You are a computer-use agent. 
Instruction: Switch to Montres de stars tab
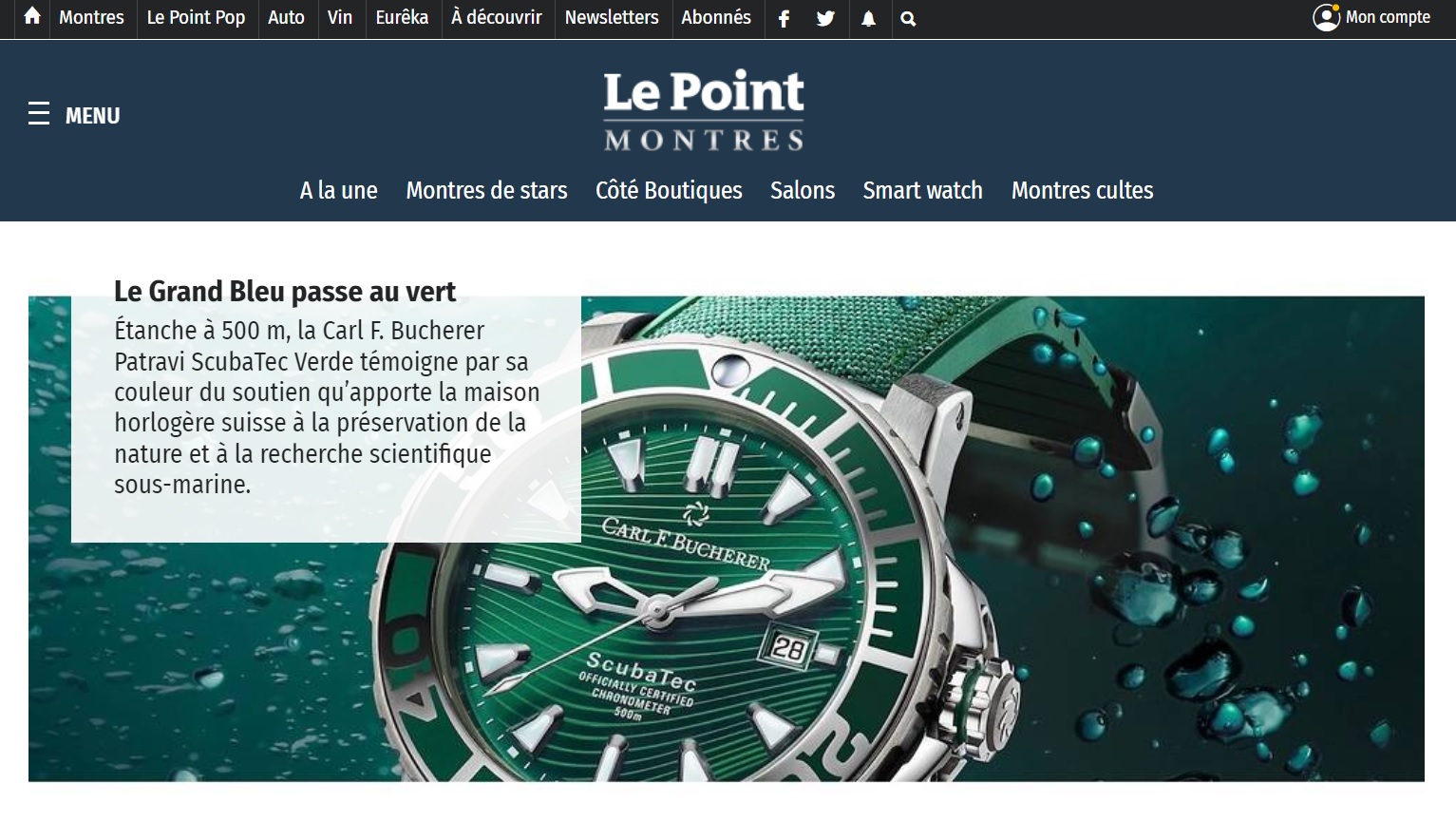pos(486,190)
